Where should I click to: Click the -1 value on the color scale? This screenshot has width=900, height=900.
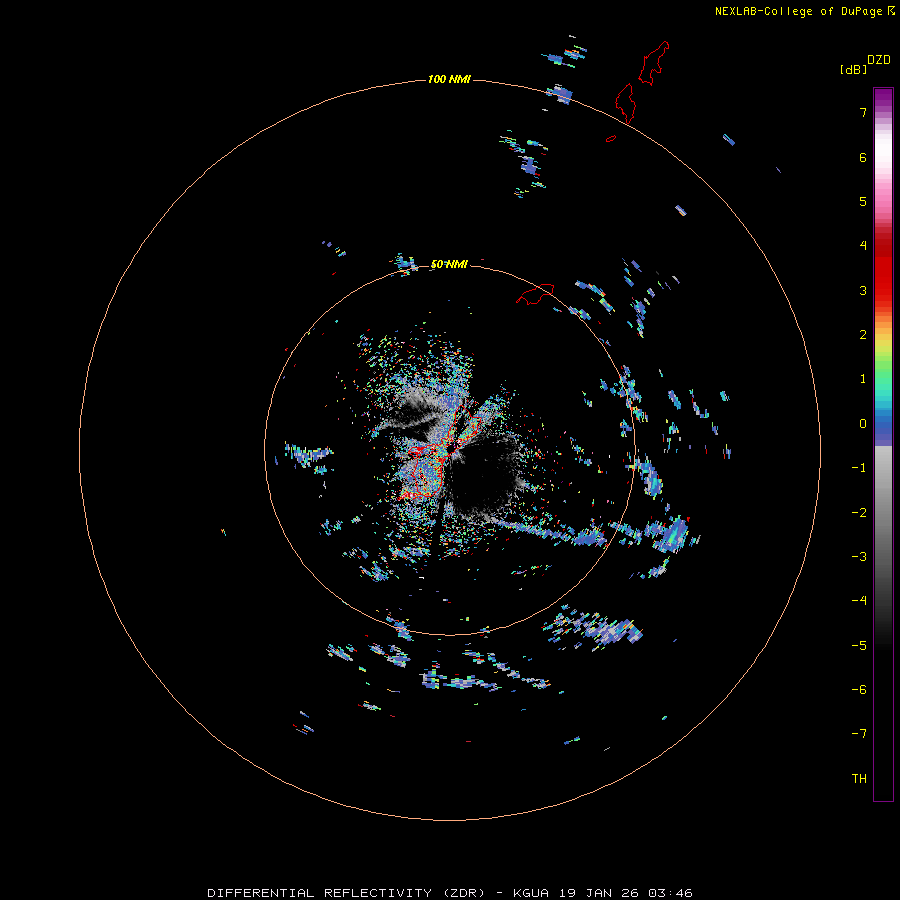[x=859, y=468]
